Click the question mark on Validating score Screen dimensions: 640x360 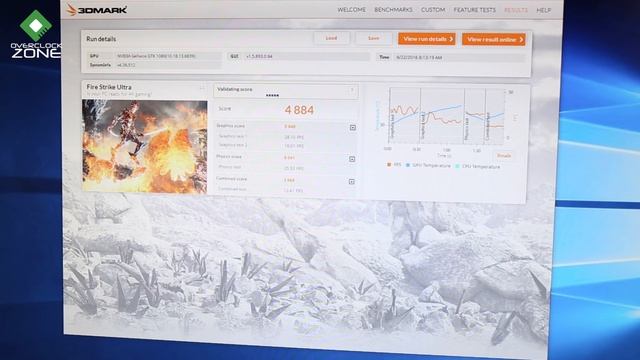352,91
